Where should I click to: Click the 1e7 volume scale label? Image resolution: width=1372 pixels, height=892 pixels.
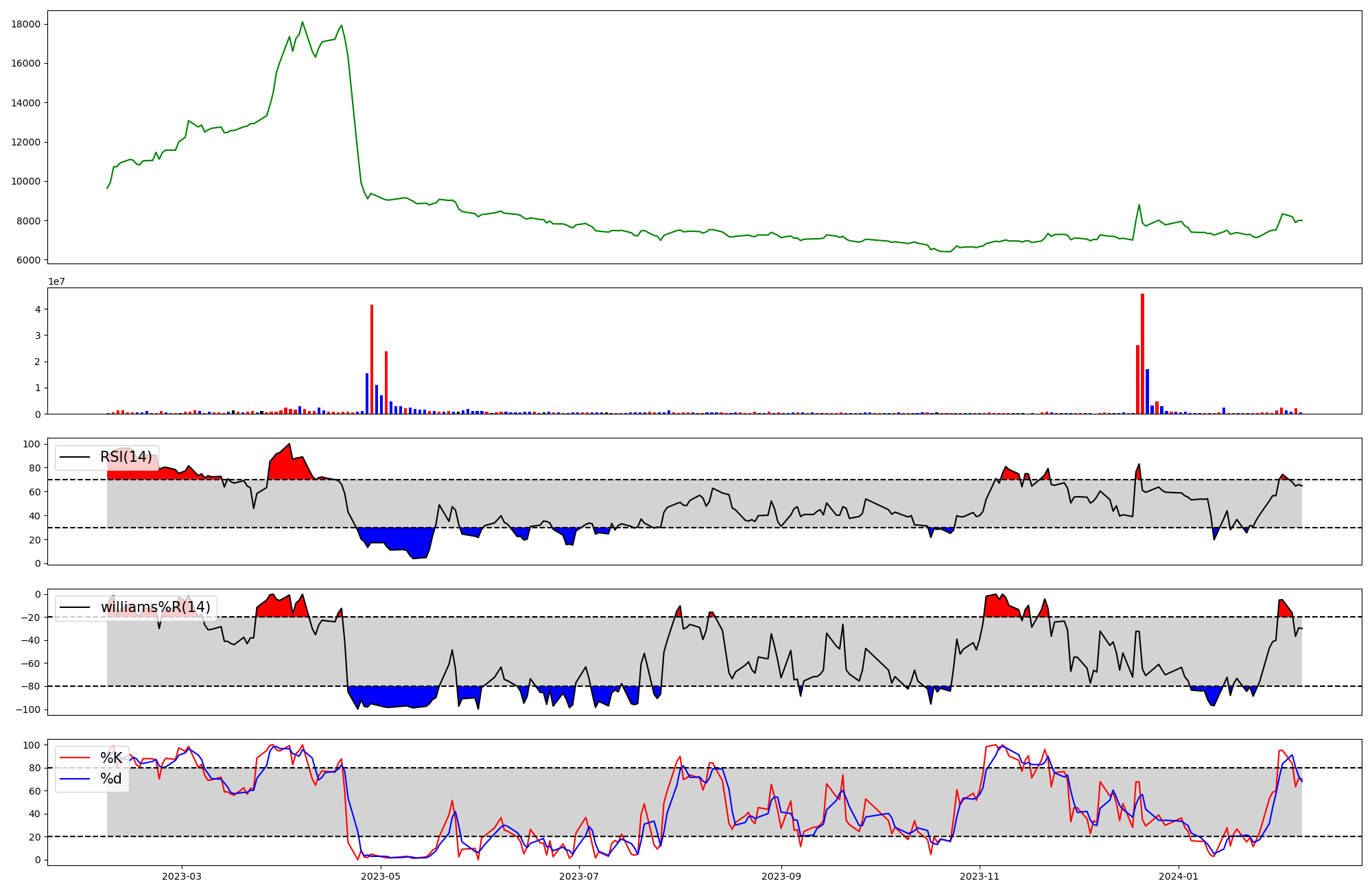[x=56, y=281]
